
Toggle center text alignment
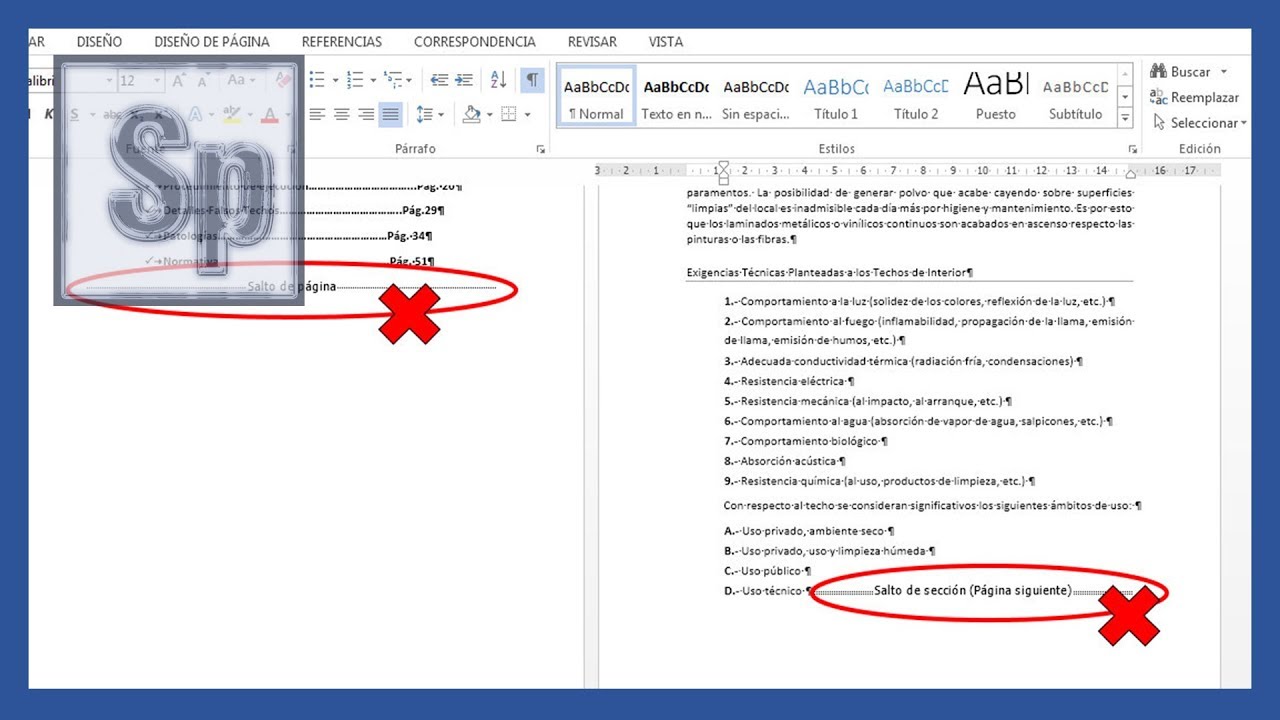[342, 115]
